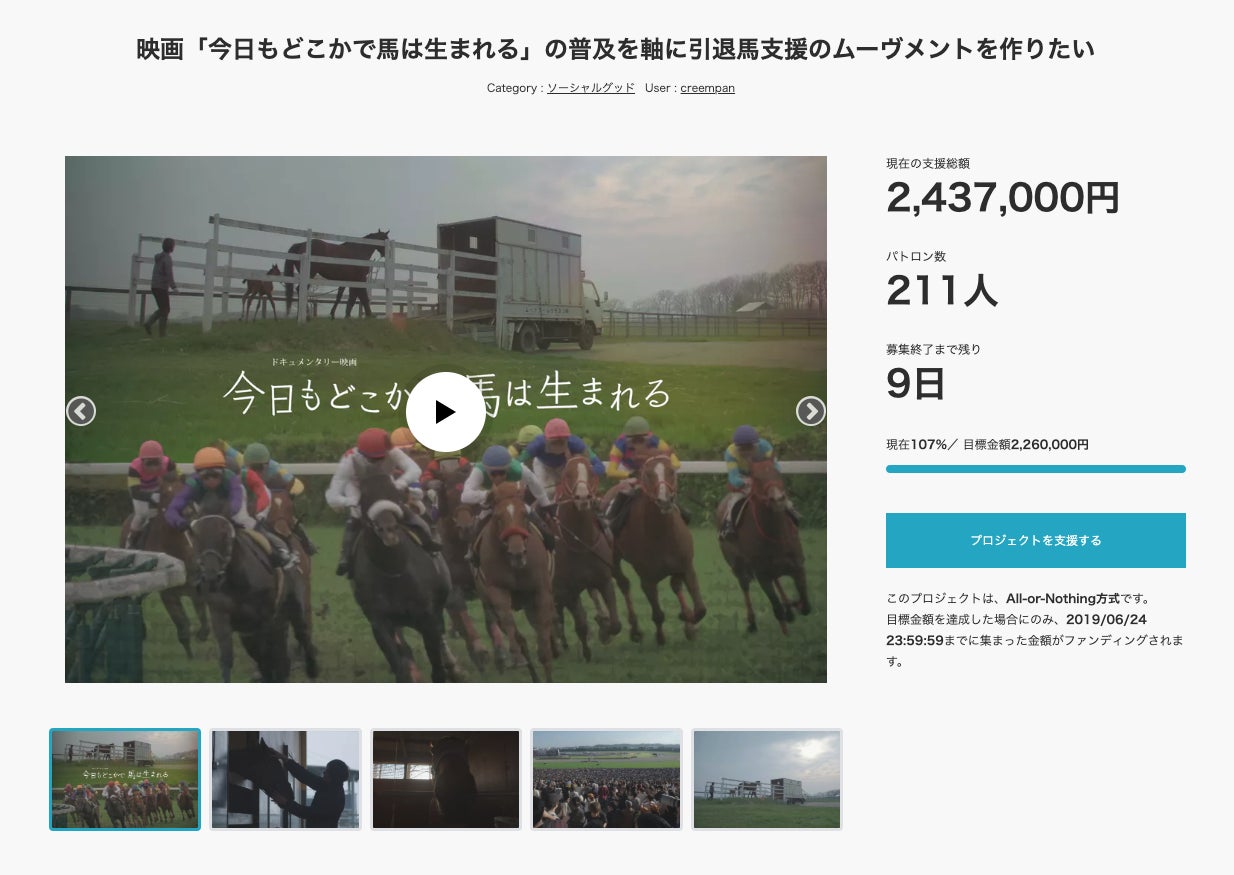
Task: Click the 募集終了まで残り label
Action: coord(934,349)
